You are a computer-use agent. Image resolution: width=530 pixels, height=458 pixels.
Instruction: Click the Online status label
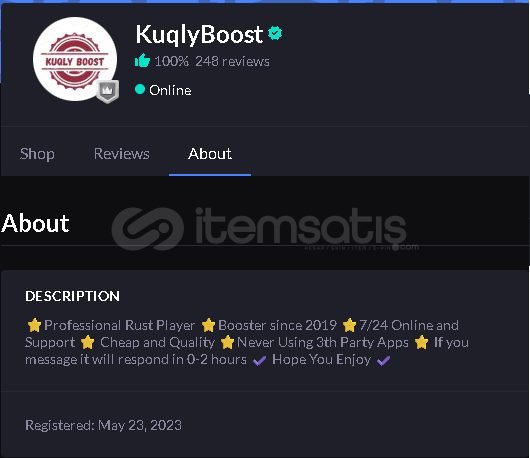tap(170, 90)
